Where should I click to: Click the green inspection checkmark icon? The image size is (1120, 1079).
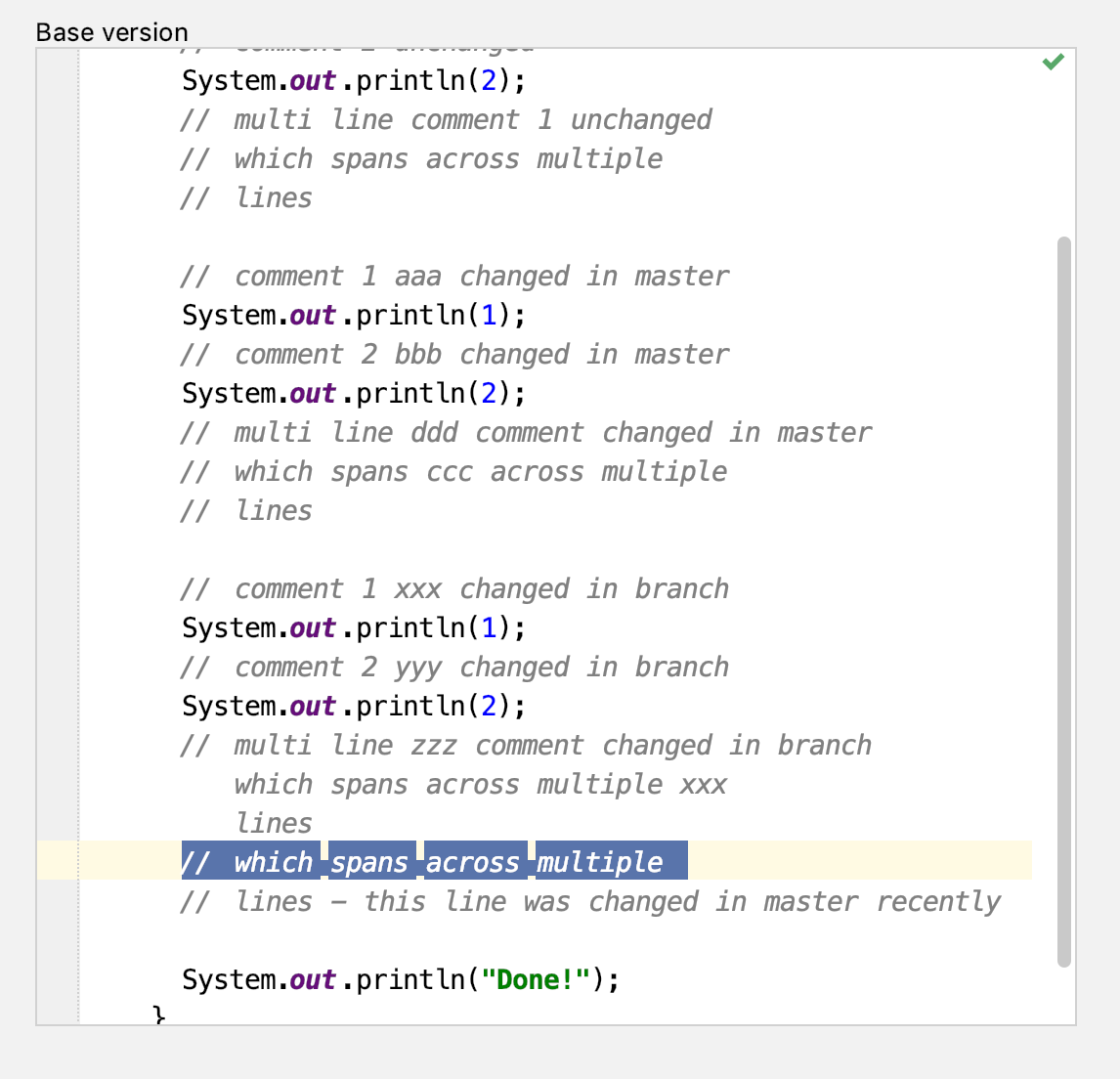[x=1053, y=63]
